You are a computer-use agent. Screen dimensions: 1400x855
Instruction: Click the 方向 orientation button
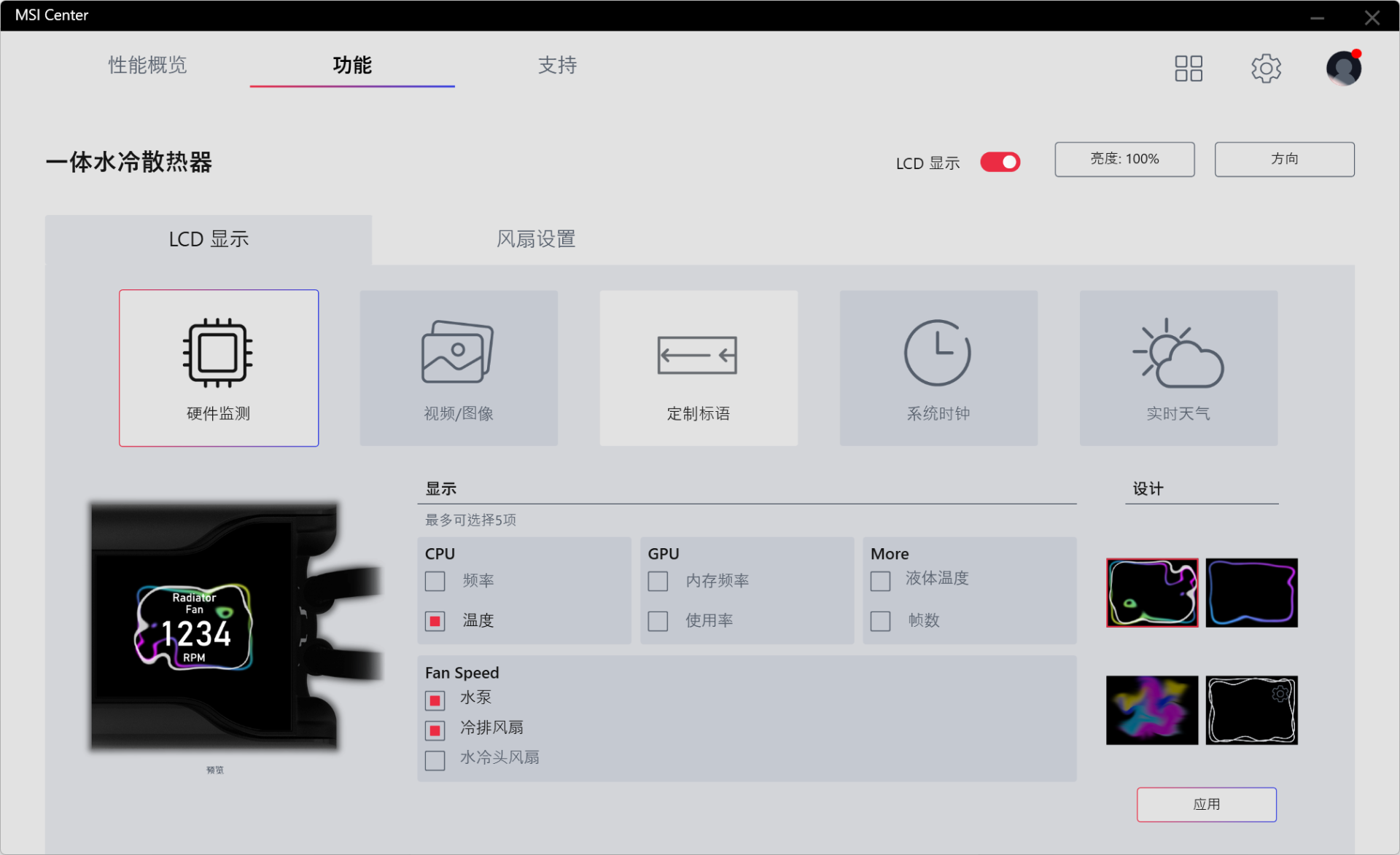click(x=1284, y=159)
